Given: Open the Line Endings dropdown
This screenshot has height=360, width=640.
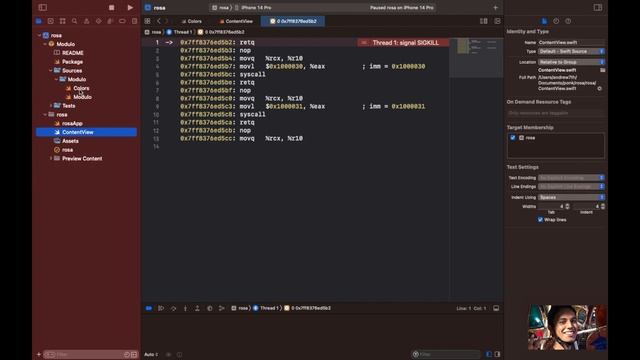Looking at the screenshot, I should [x=571, y=187].
